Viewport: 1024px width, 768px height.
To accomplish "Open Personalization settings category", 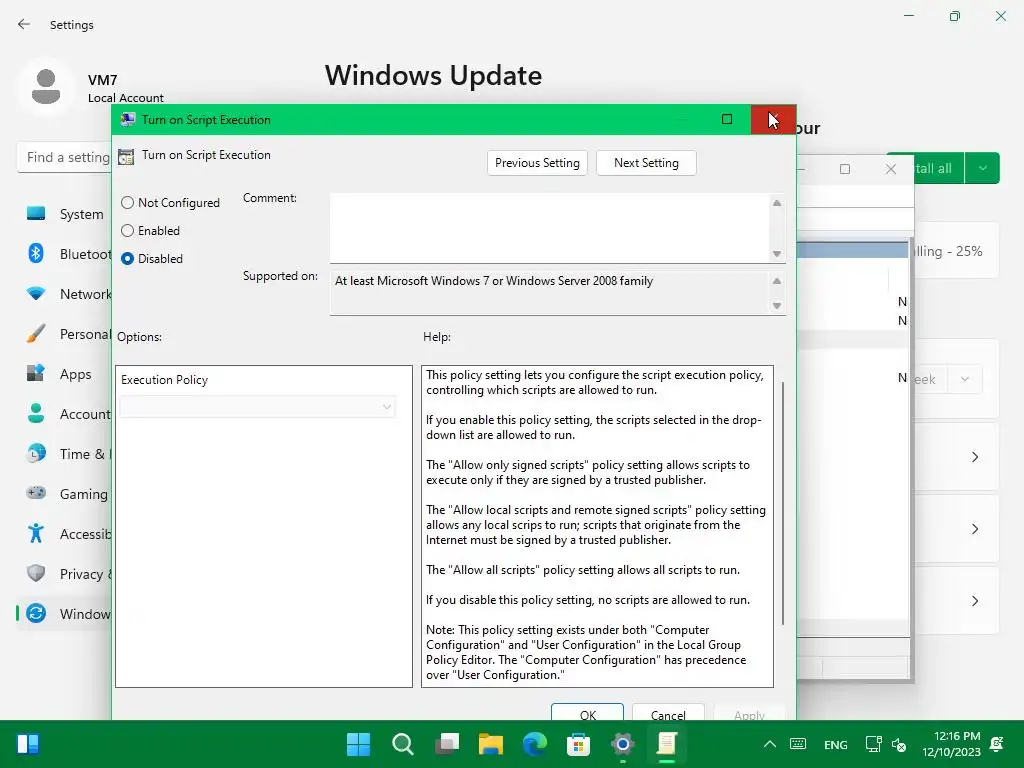I will click(x=65, y=334).
